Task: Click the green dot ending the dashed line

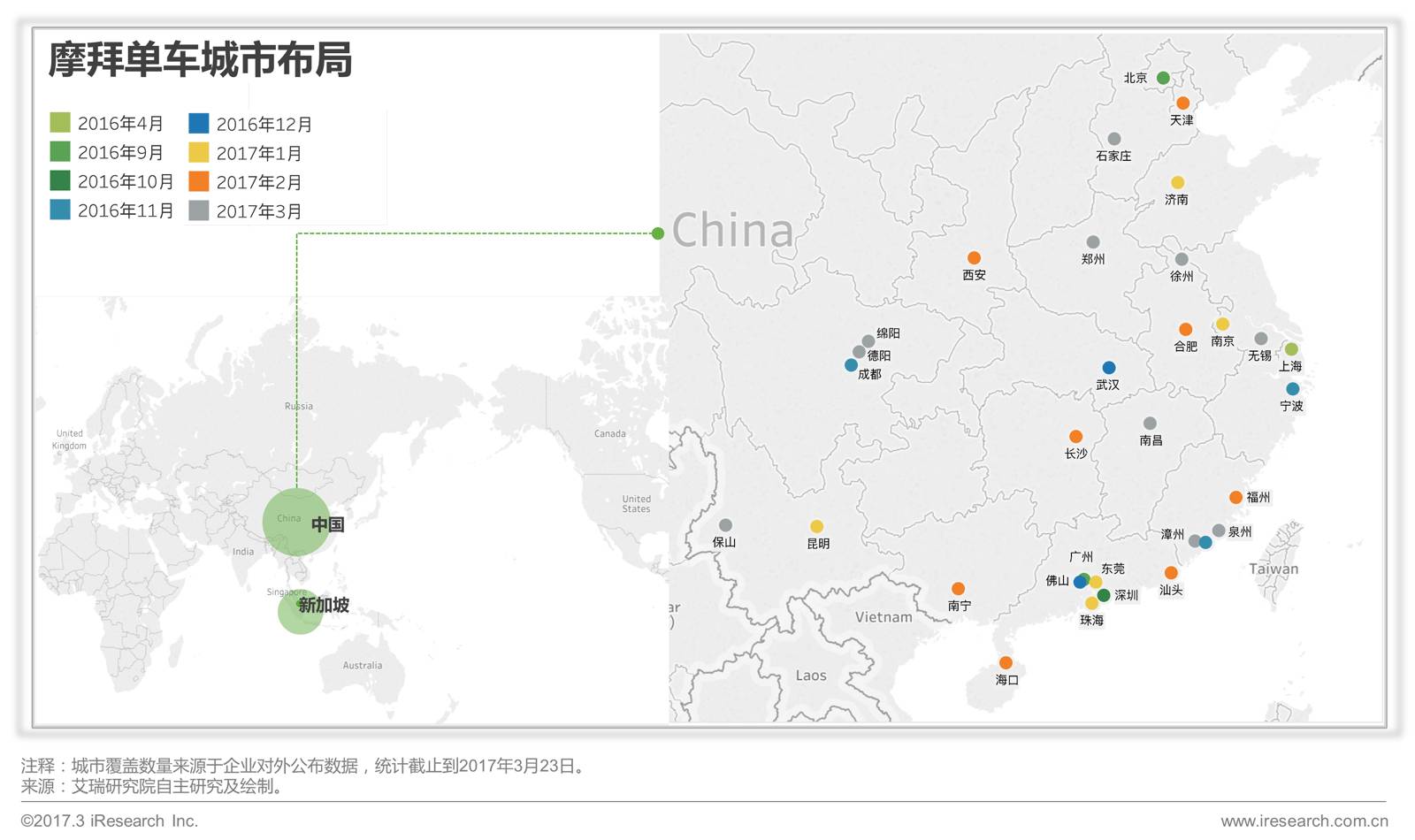Action: [657, 233]
